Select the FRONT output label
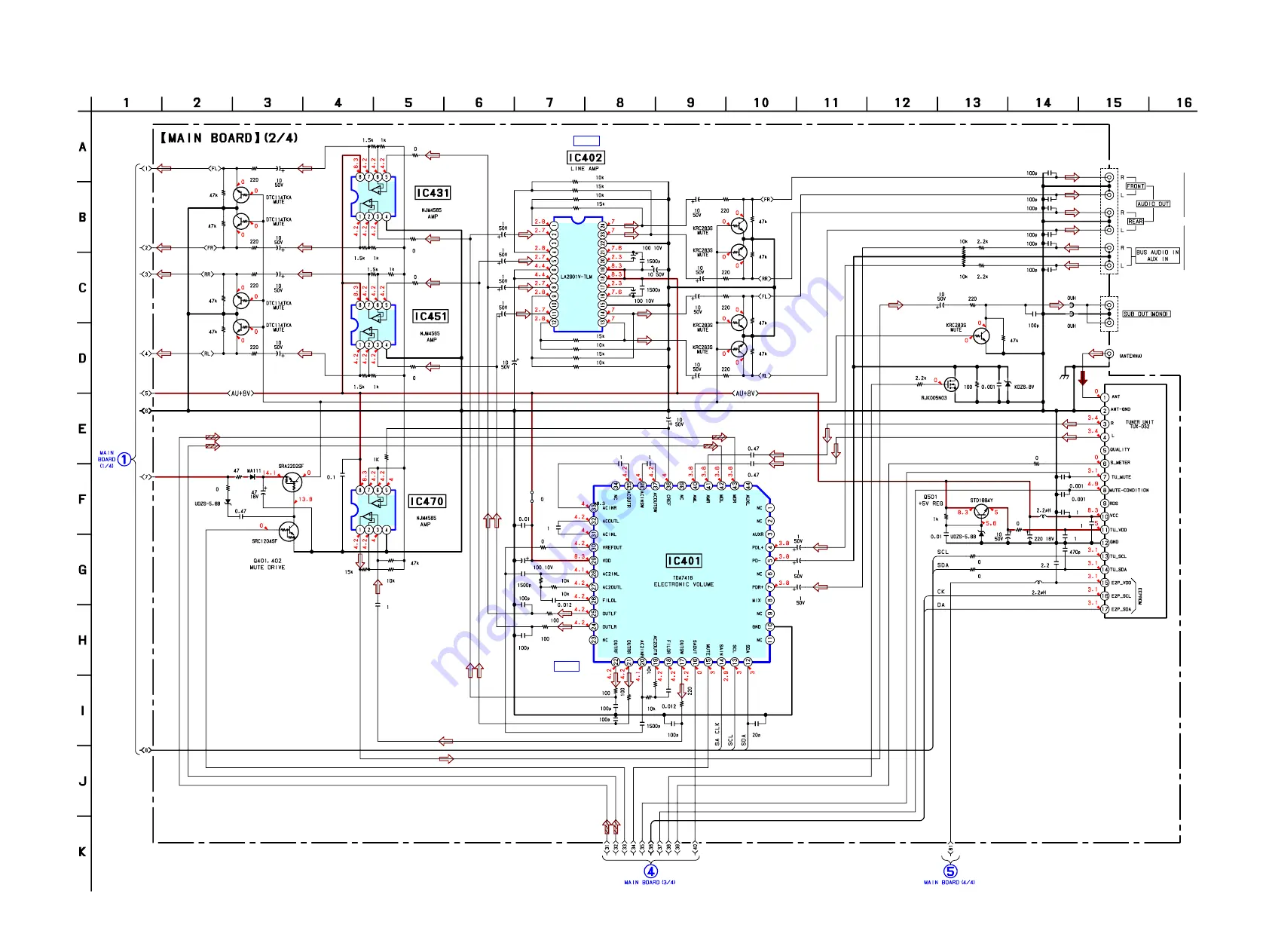Image resolution: width=1266 pixels, height=952 pixels. [x=1136, y=186]
